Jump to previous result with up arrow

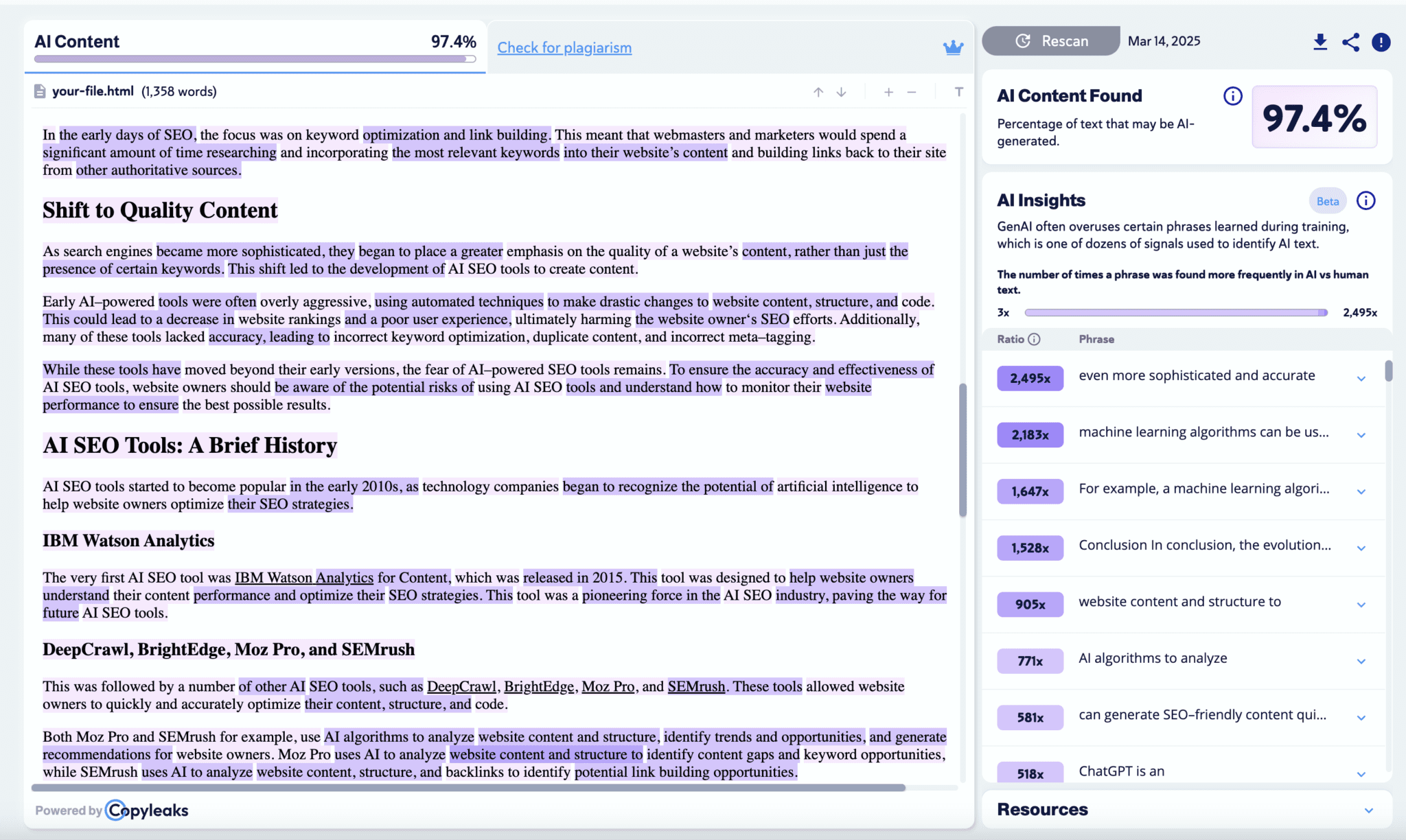(x=818, y=92)
